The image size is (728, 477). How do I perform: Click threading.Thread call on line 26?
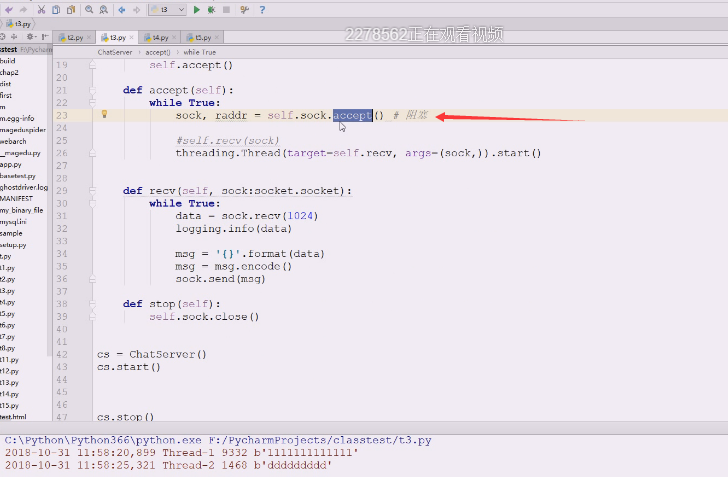pyautogui.click(x=228, y=153)
